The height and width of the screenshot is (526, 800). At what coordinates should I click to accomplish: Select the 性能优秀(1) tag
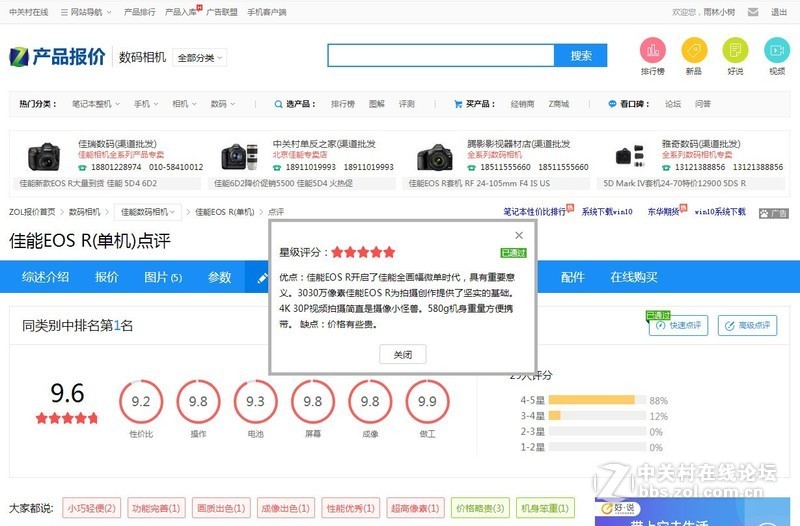351,508
